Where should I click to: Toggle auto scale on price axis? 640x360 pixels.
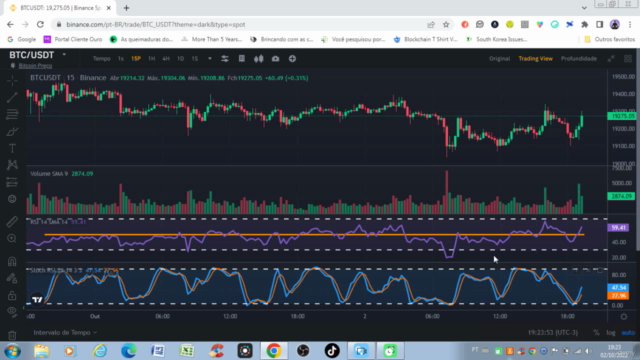(628, 333)
